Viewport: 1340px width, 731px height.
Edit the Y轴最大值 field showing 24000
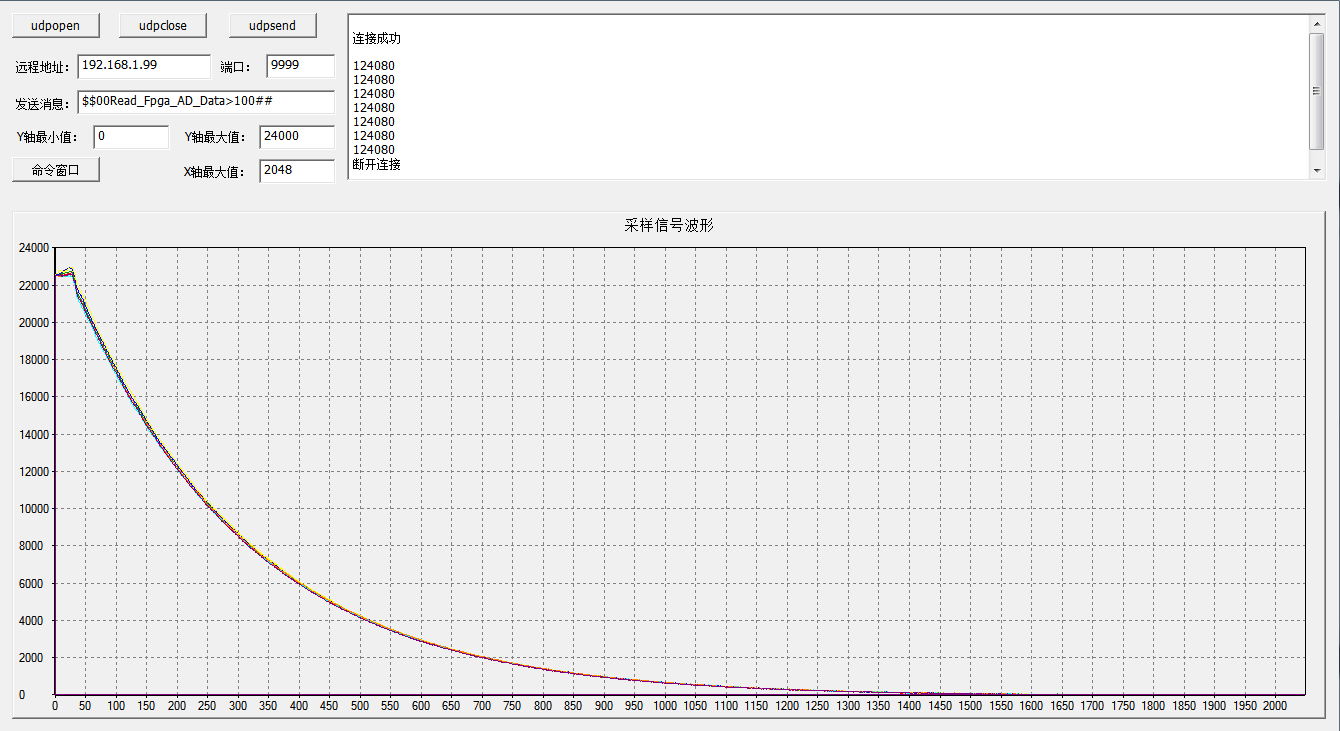(296, 137)
